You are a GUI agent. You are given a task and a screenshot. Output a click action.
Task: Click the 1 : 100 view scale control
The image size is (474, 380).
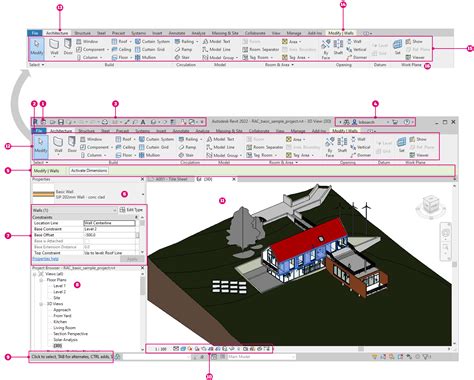coord(161,349)
